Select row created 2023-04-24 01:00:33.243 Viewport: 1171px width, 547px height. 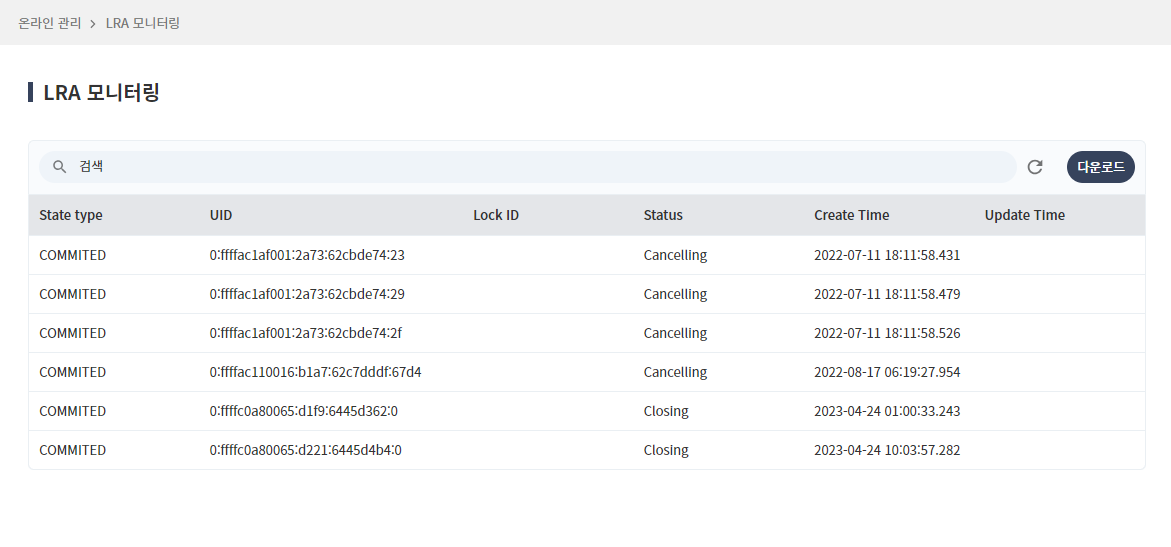[886, 411]
